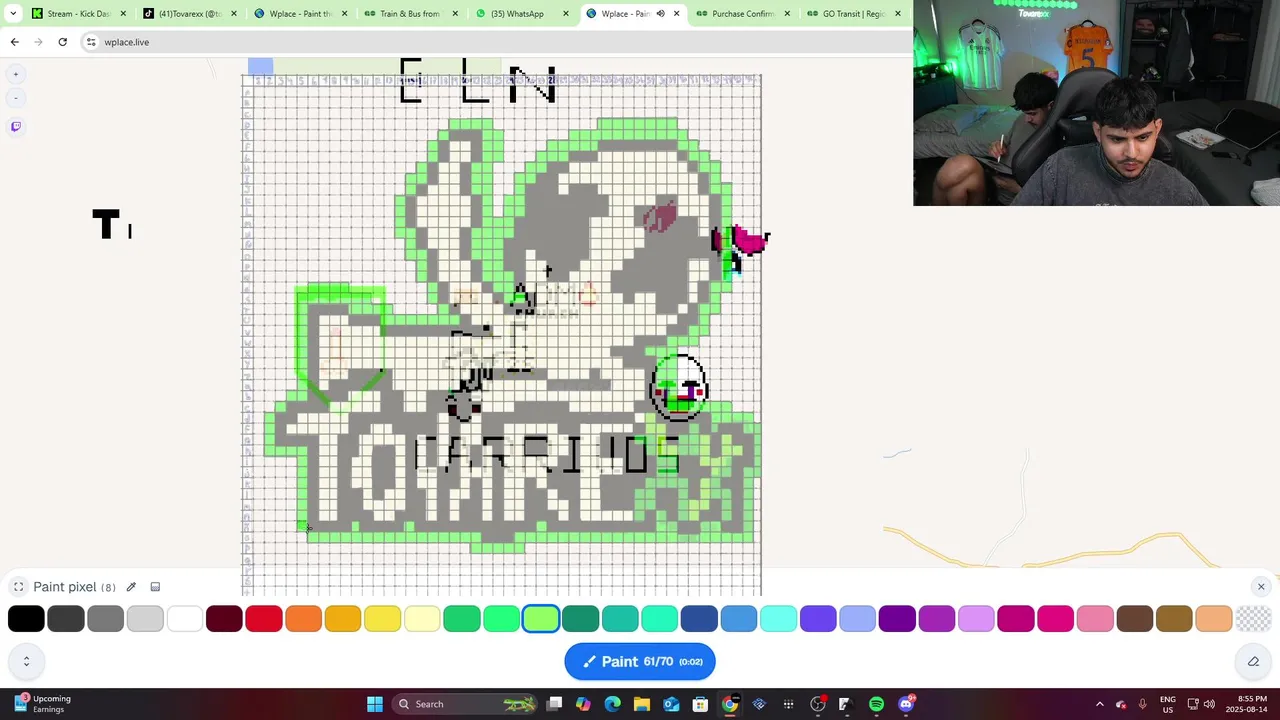This screenshot has height=720, width=1280.
Task: Select the bright red color swatch
Action: [264, 619]
